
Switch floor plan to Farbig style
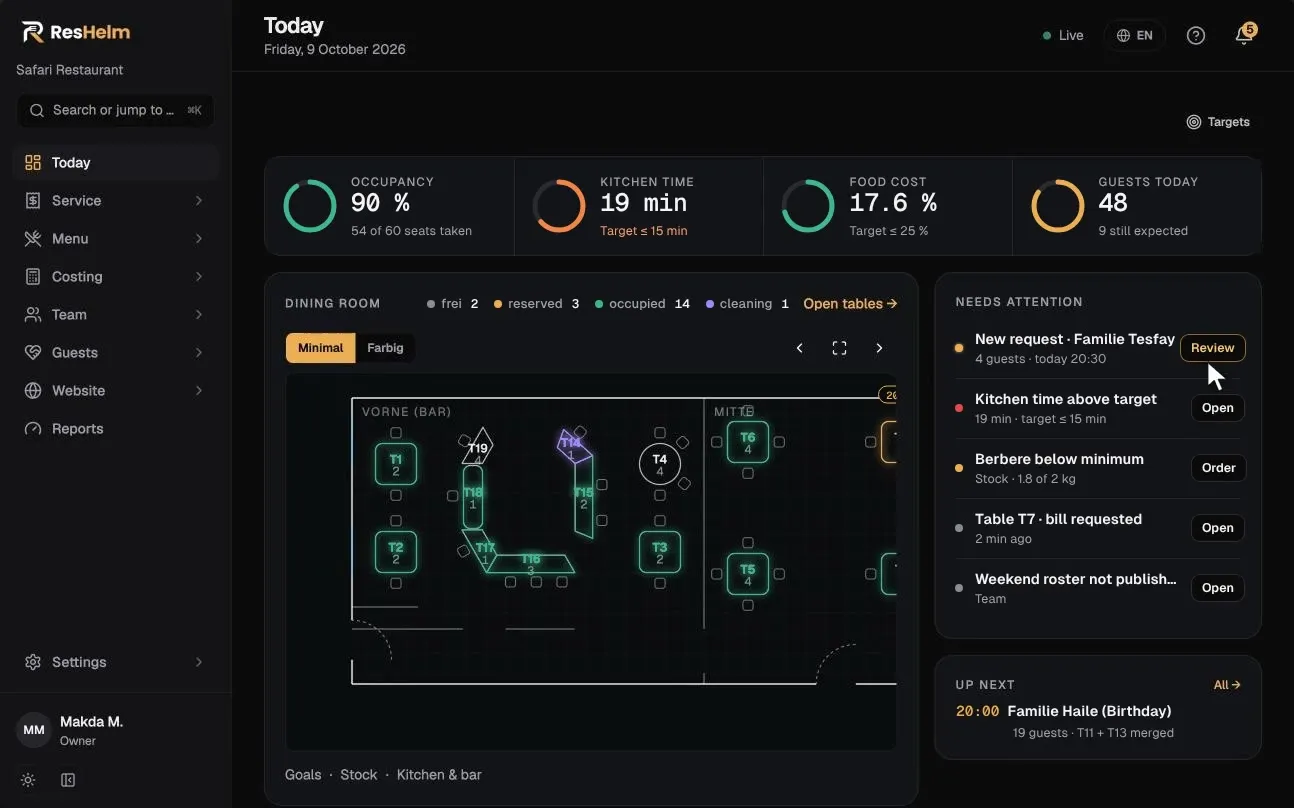click(x=385, y=348)
